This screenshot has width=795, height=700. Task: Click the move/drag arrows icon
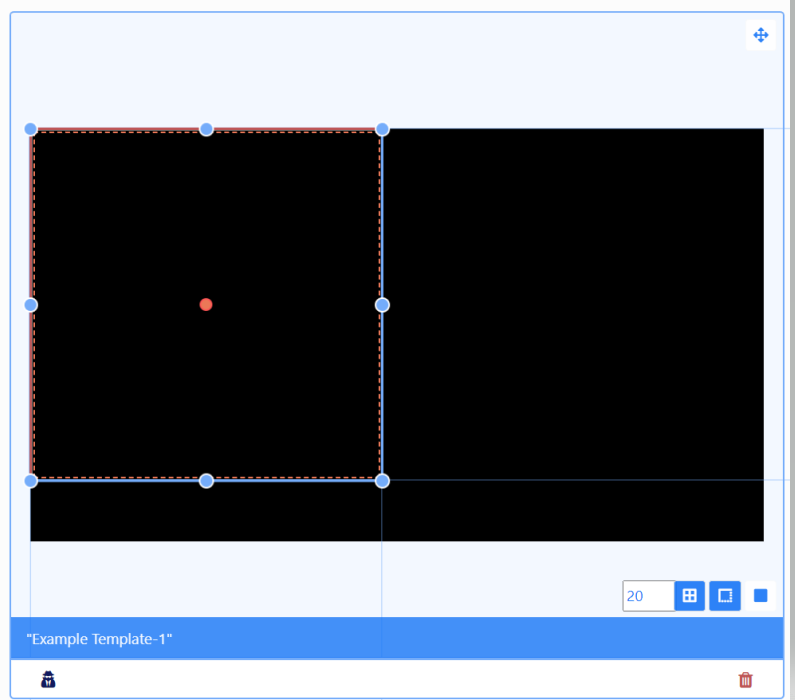[x=760, y=35]
